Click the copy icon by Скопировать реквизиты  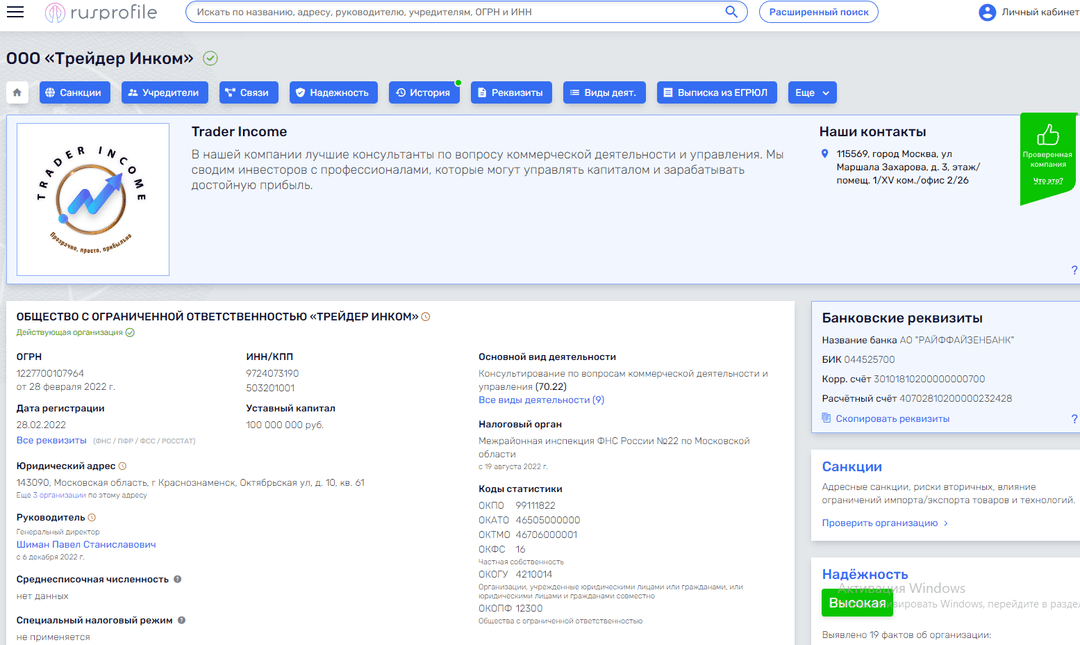click(827, 418)
